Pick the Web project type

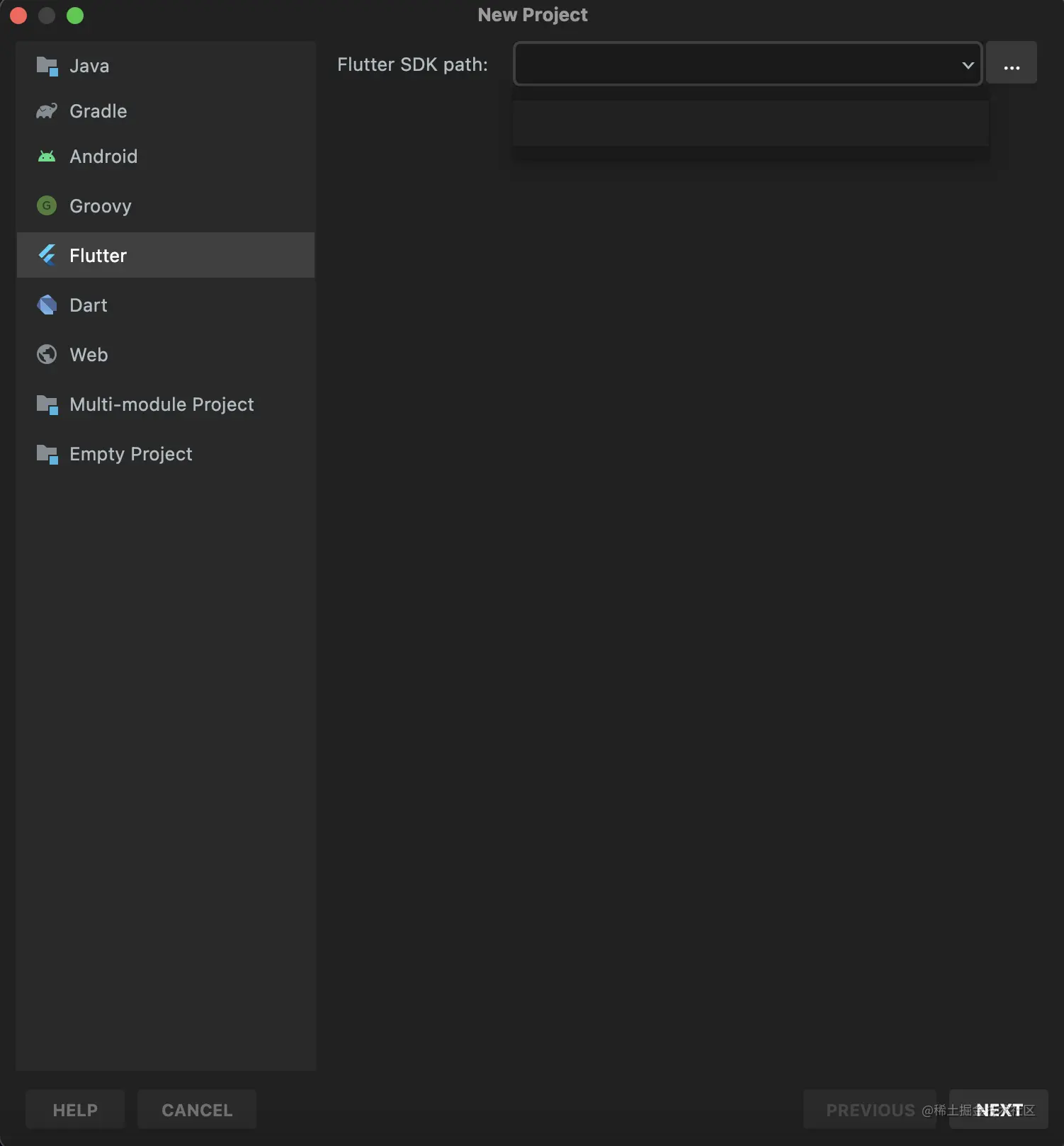[166, 355]
